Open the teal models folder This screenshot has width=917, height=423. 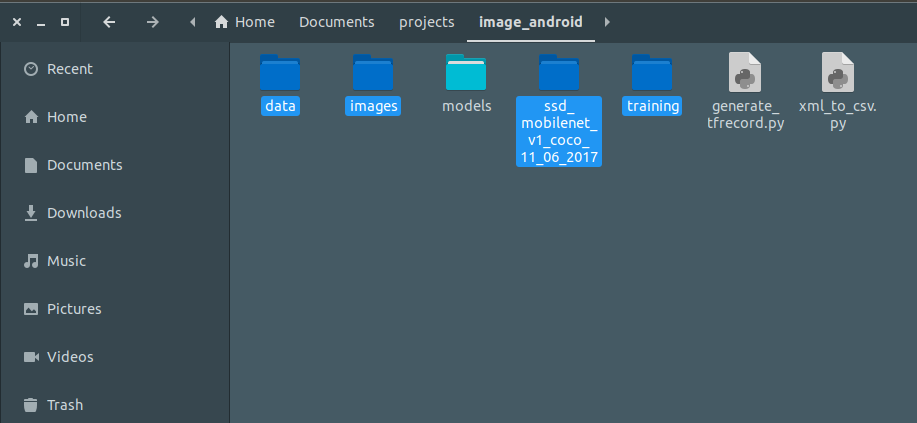(466, 73)
